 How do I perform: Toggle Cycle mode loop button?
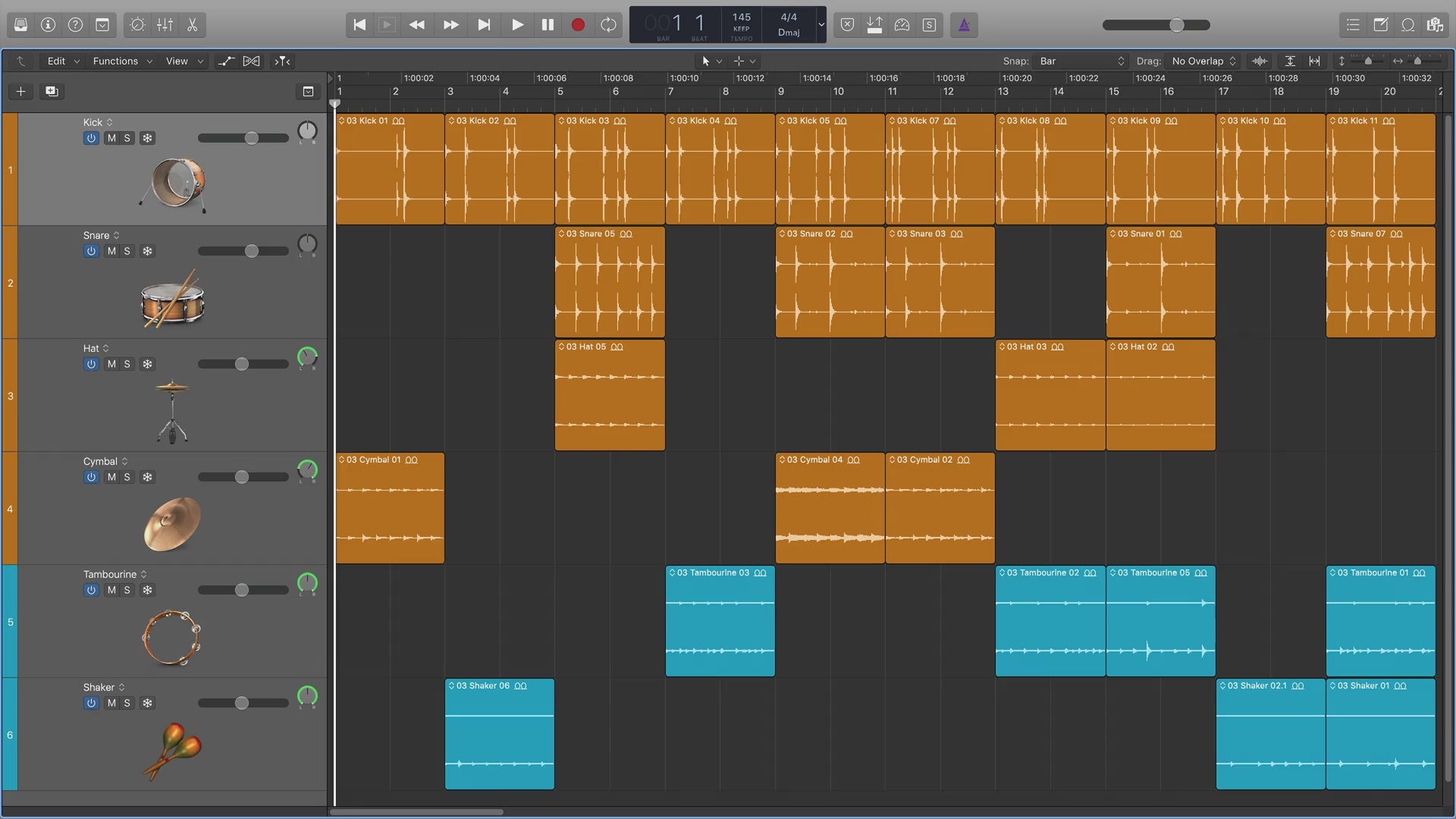[x=608, y=25]
